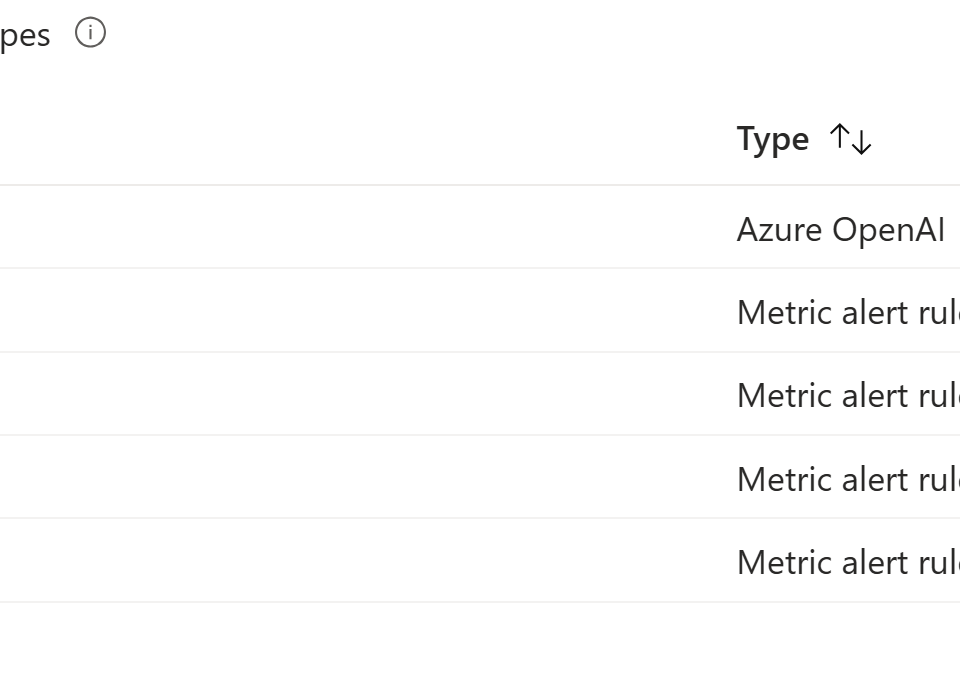Select the last Metric alert rule cell
Screen dimensions: 960x696
tap(848, 562)
